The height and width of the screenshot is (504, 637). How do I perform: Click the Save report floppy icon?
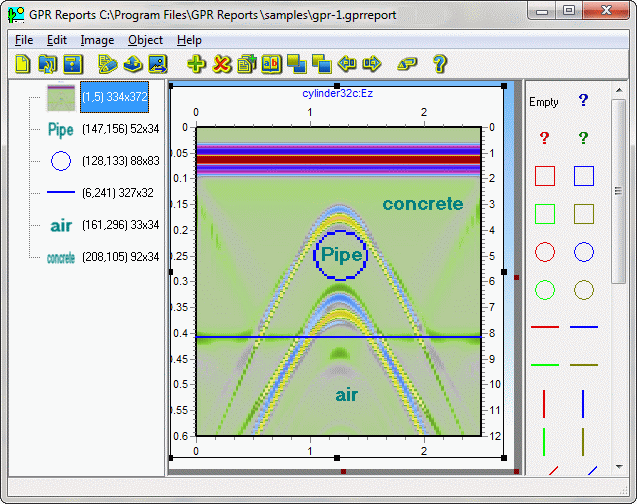click(73, 64)
